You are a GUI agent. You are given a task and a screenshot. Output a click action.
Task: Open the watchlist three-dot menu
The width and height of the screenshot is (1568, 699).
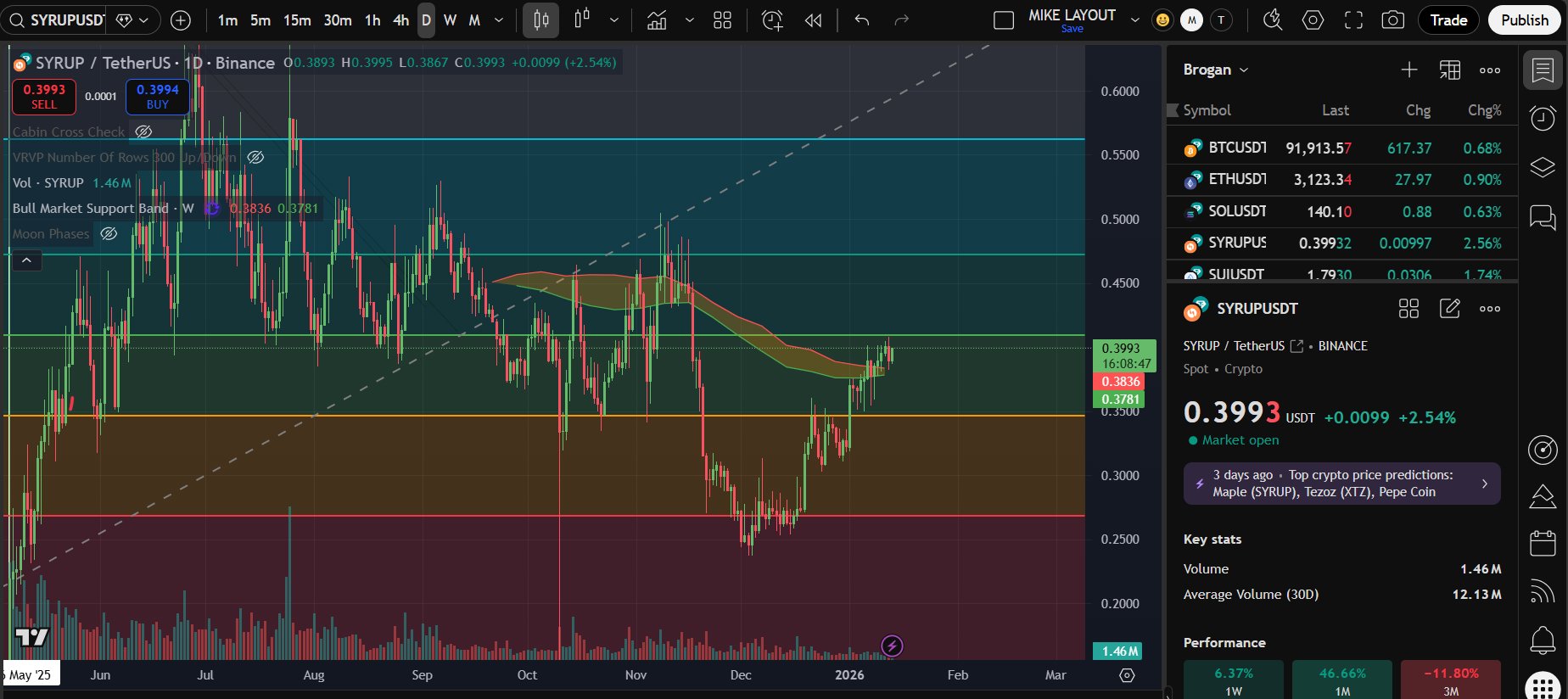(1490, 70)
